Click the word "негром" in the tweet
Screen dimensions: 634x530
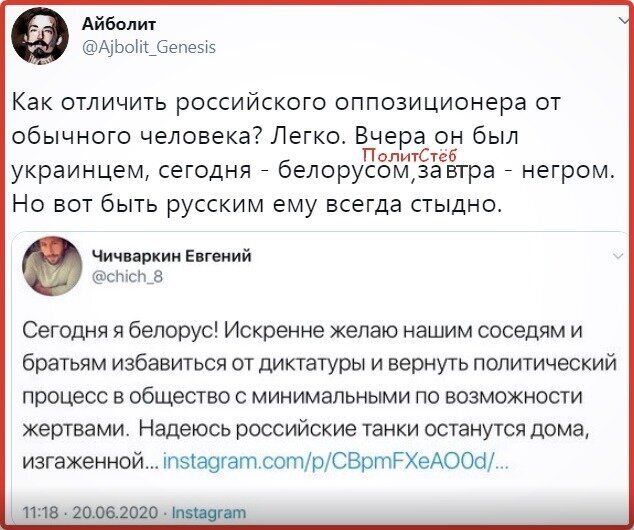tap(567, 171)
